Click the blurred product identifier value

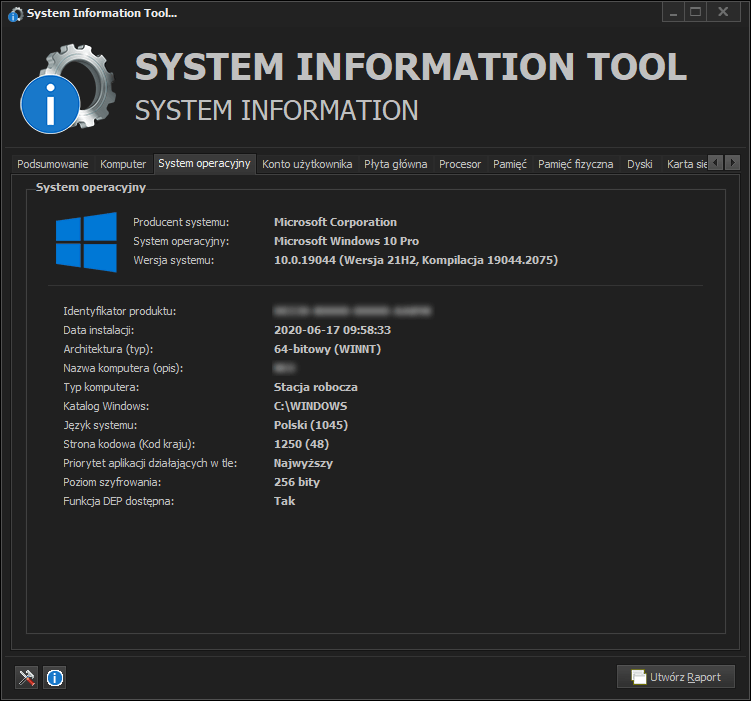pyautogui.click(x=352, y=311)
